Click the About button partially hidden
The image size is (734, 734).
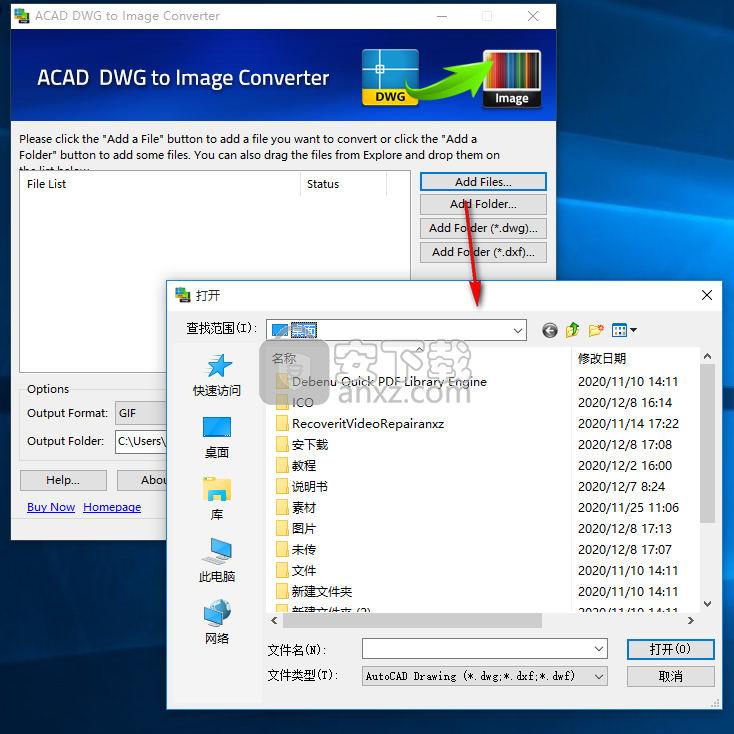(142, 480)
